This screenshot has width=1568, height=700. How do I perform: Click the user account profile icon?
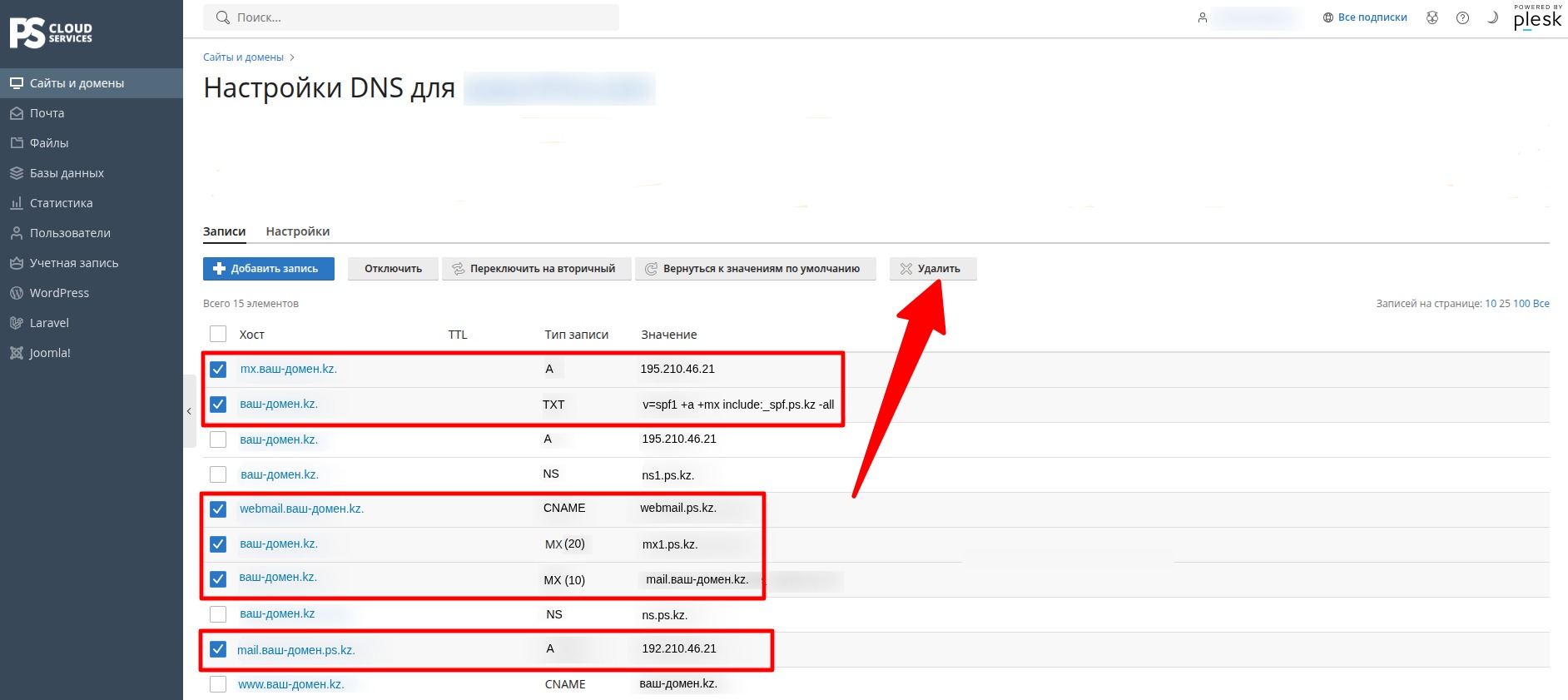coord(1202,17)
